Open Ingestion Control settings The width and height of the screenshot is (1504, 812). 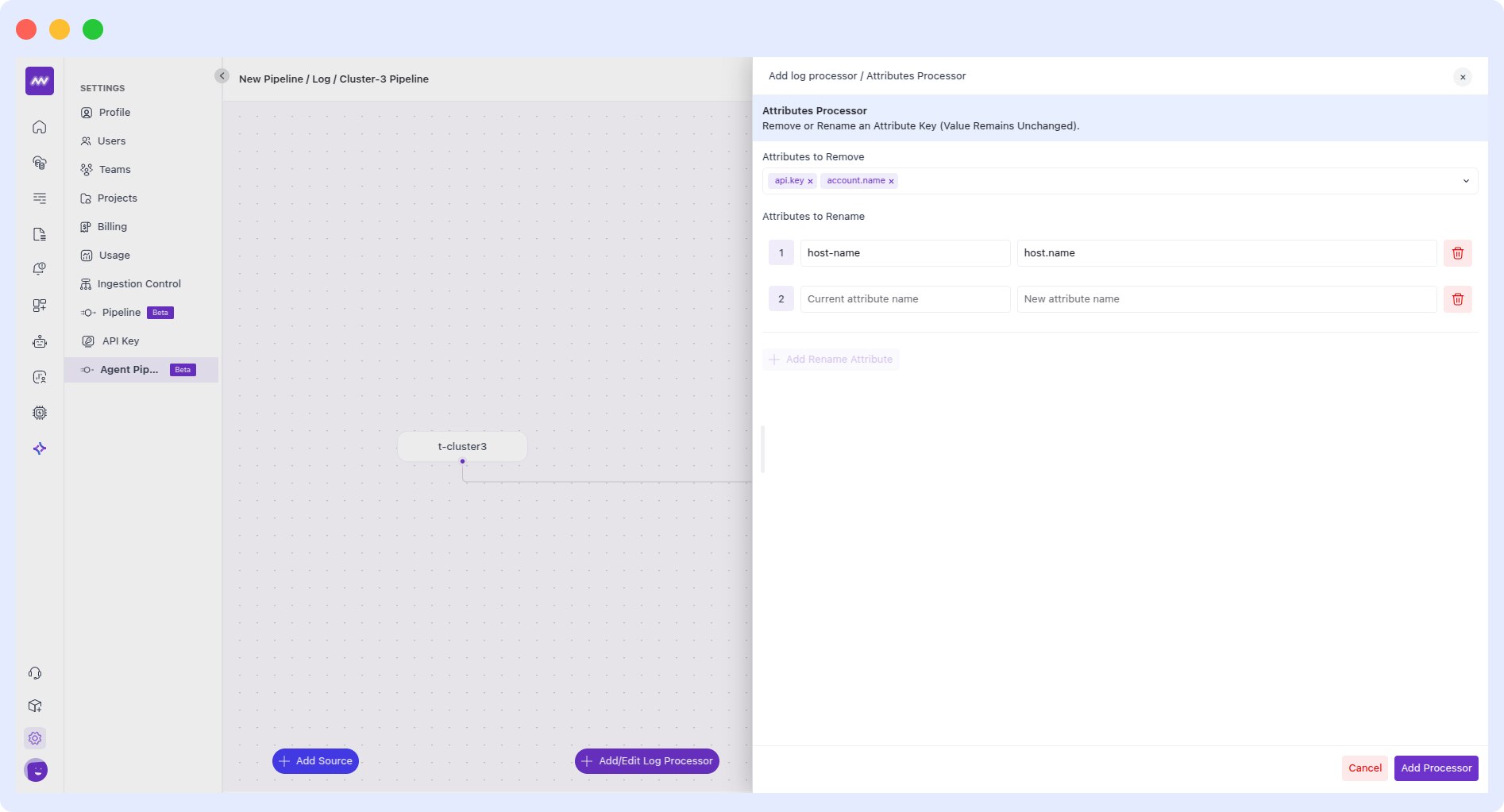pos(139,284)
